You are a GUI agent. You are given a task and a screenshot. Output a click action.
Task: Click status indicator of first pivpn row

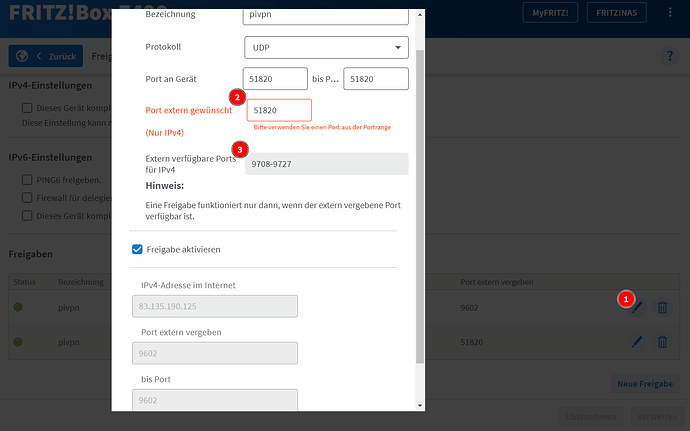[x=17, y=307]
